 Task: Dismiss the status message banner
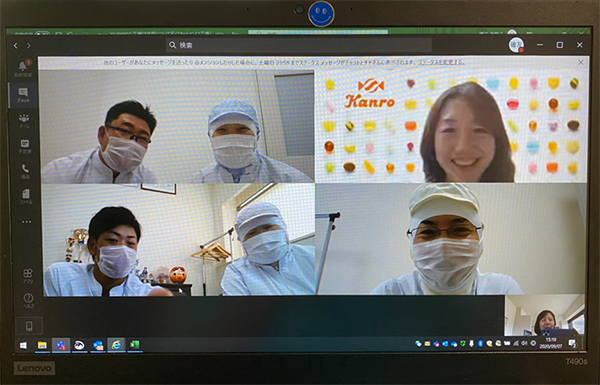tap(581, 62)
